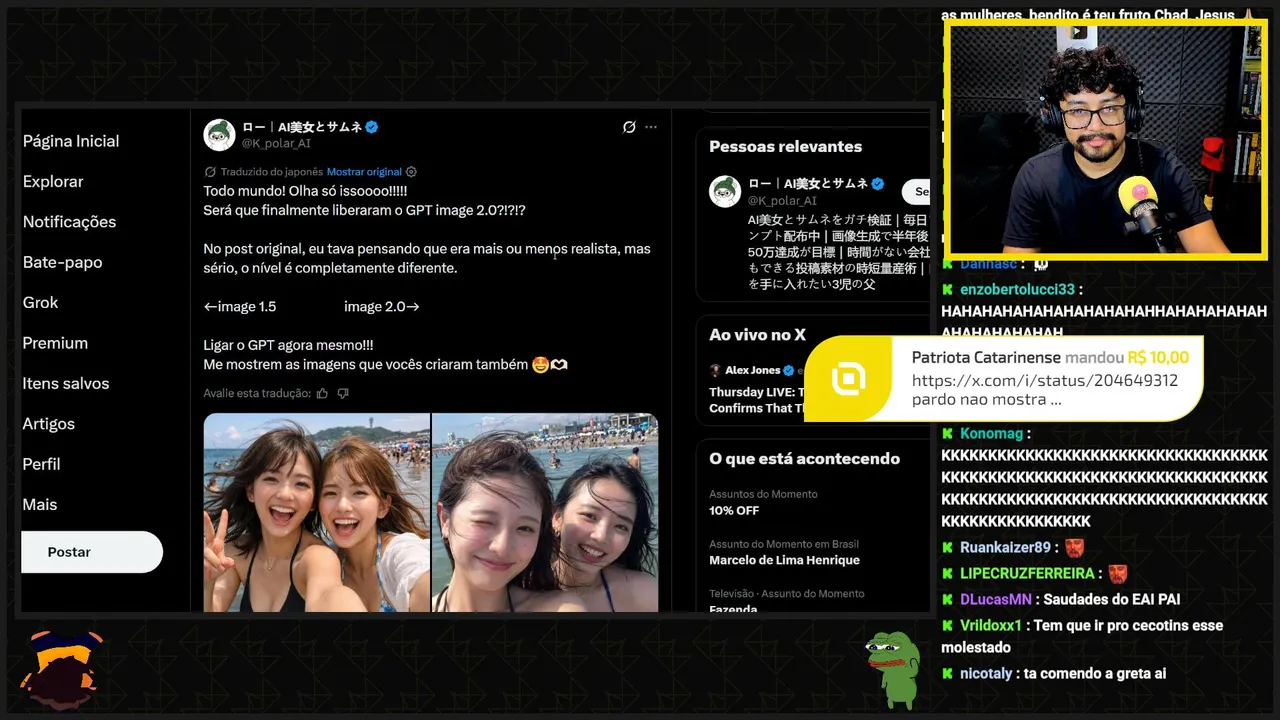Rate the translation with thumbs down
Viewport: 1280px width, 720px height.
tap(343, 393)
